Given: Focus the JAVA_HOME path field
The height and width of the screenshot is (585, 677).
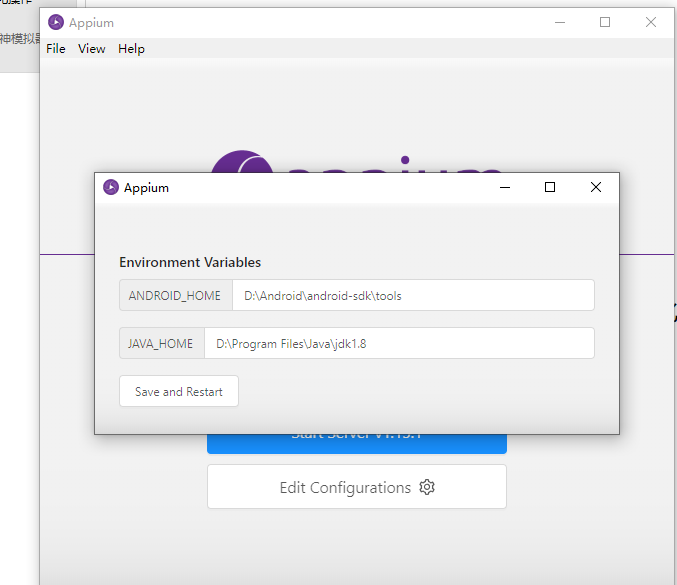Looking at the screenshot, I should tap(399, 343).
